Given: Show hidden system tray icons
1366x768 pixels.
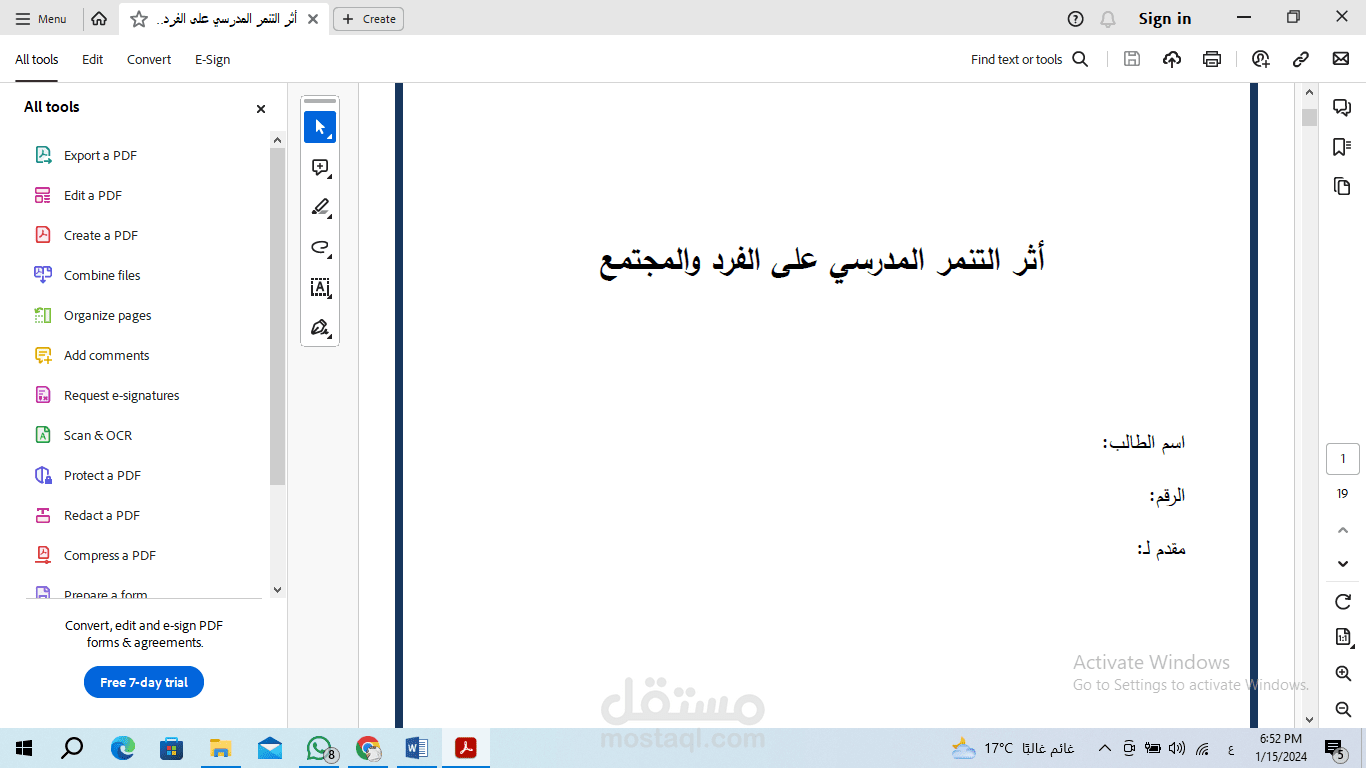Looking at the screenshot, I should pyautogui.click(x=1105, y=748).
